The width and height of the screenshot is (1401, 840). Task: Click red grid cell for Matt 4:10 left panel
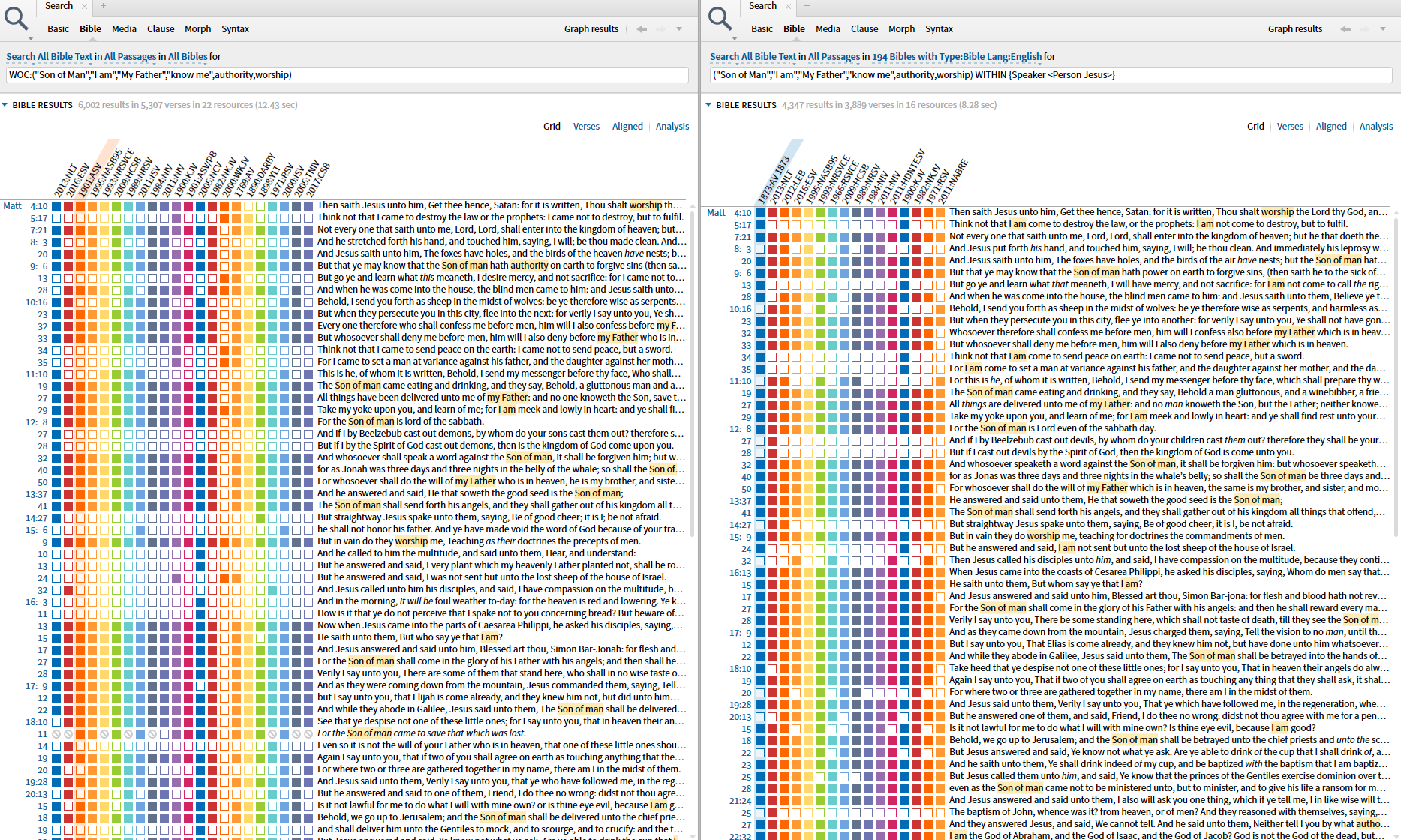[x=68, y=205]
